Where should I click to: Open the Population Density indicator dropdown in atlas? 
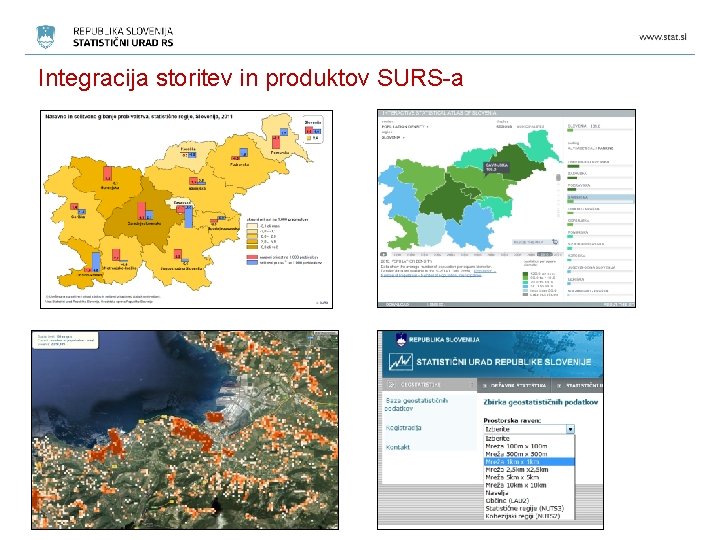[405, 126]
